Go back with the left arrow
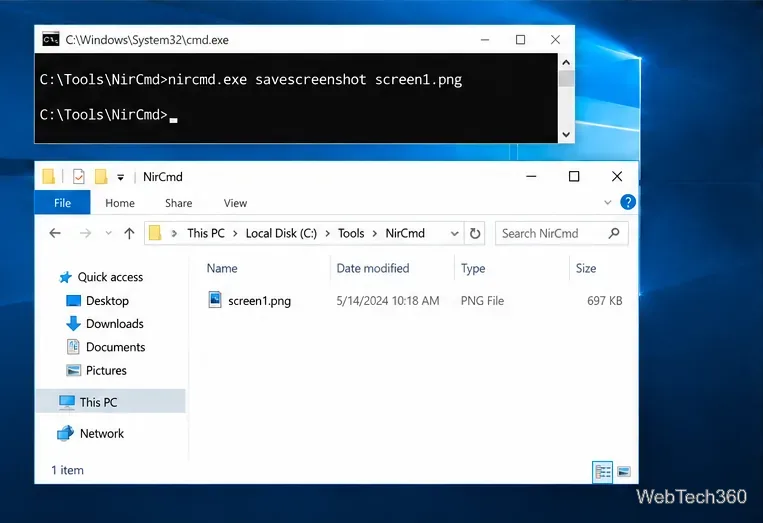763x523 pixels. 55,234
